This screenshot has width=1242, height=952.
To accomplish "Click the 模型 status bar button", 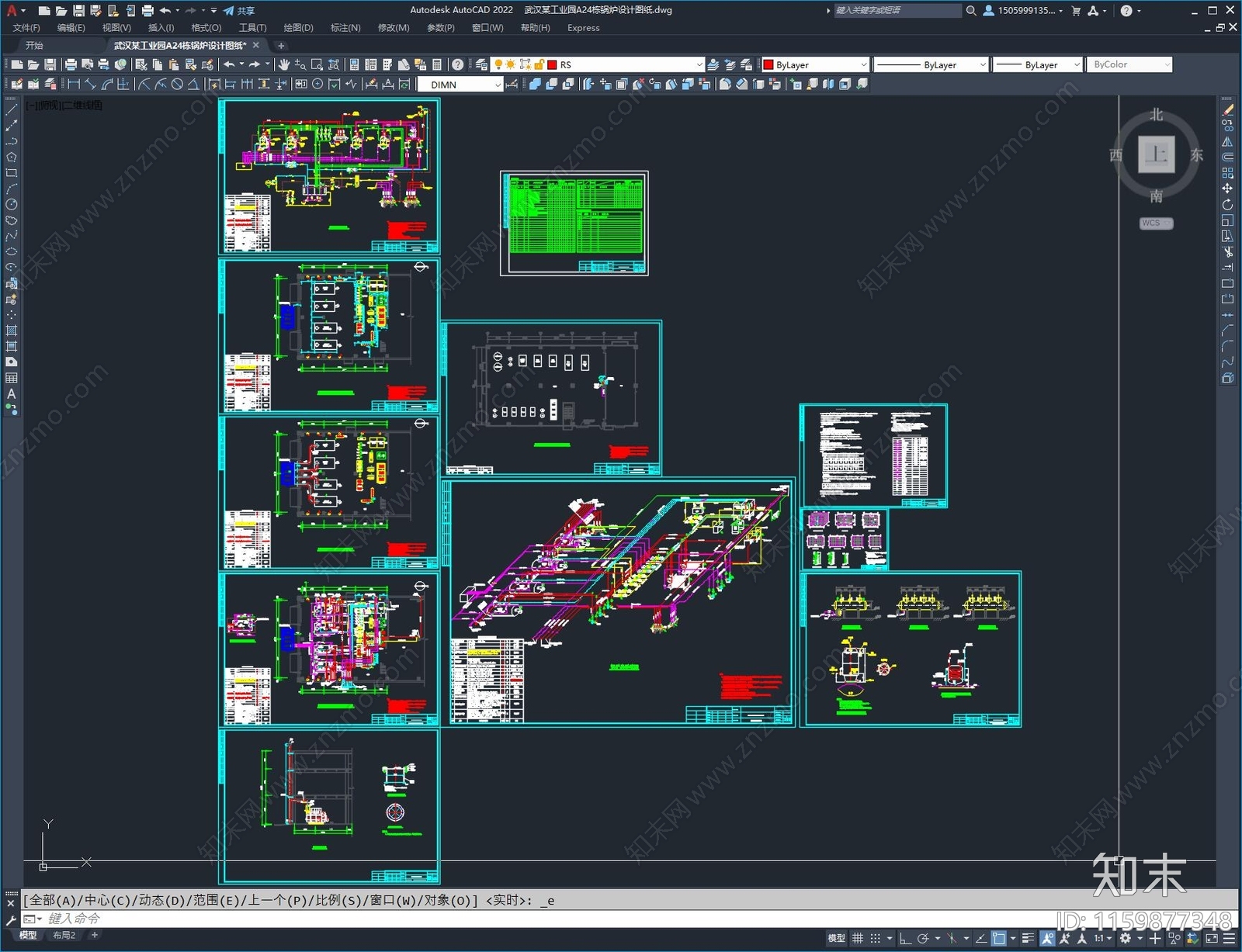I will pos(836,938).
